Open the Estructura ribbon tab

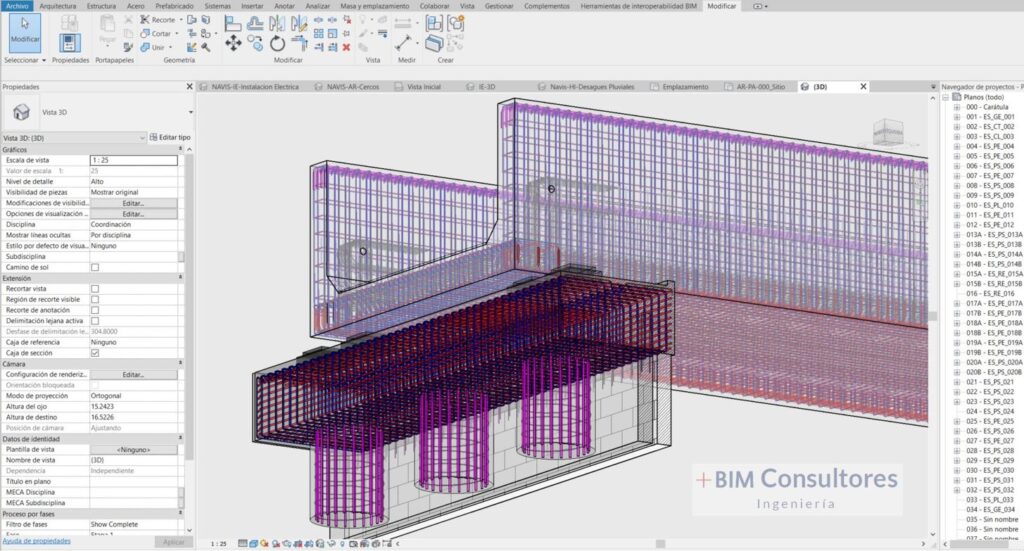(101, 6)
